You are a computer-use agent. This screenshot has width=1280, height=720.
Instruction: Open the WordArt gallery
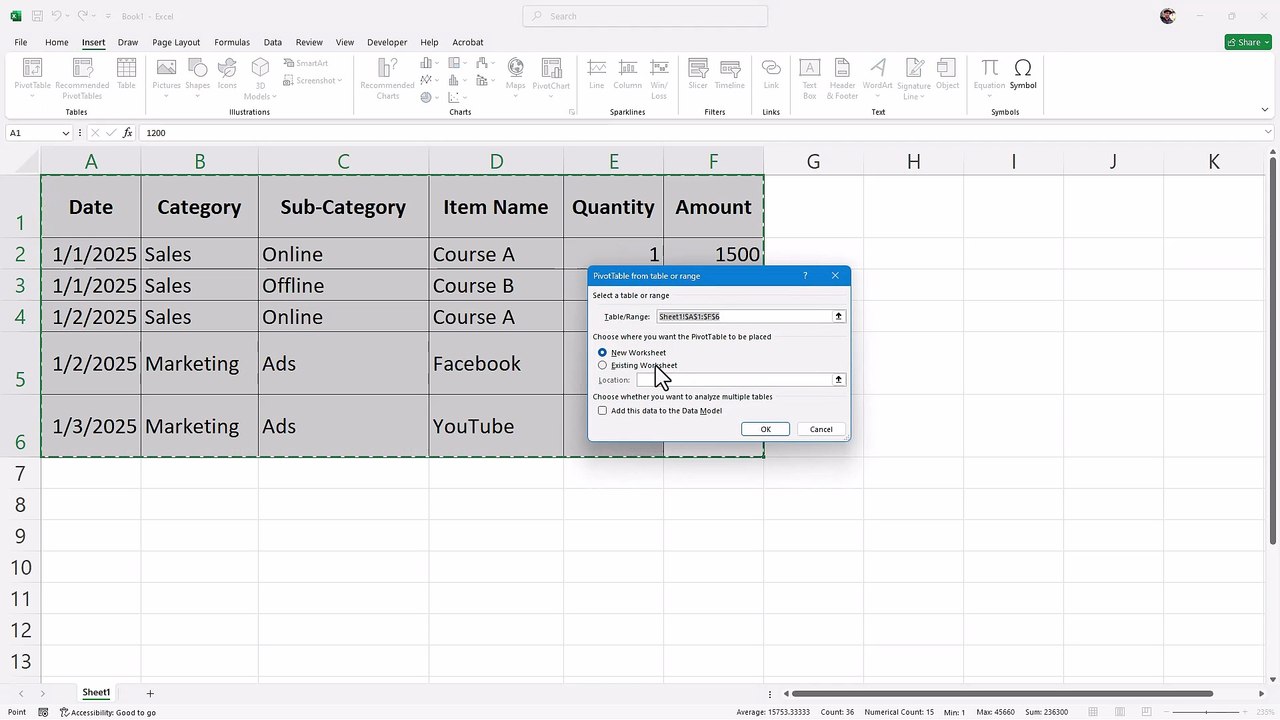877,76
